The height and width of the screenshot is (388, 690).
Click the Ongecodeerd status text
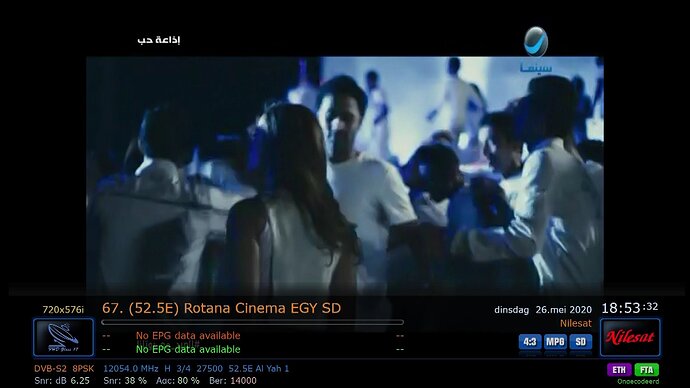tap(638, 381)
